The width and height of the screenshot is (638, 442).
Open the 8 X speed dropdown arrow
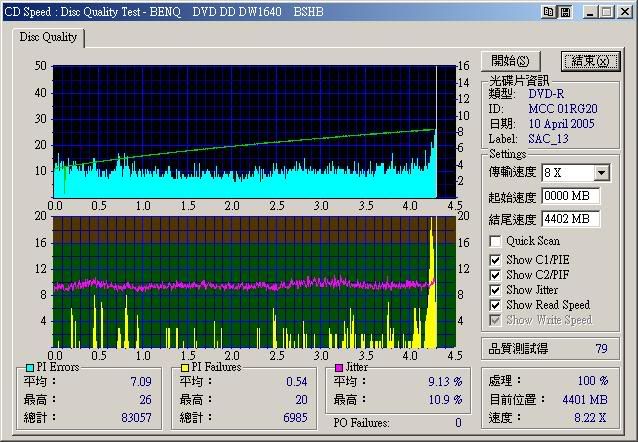point(601,173)
